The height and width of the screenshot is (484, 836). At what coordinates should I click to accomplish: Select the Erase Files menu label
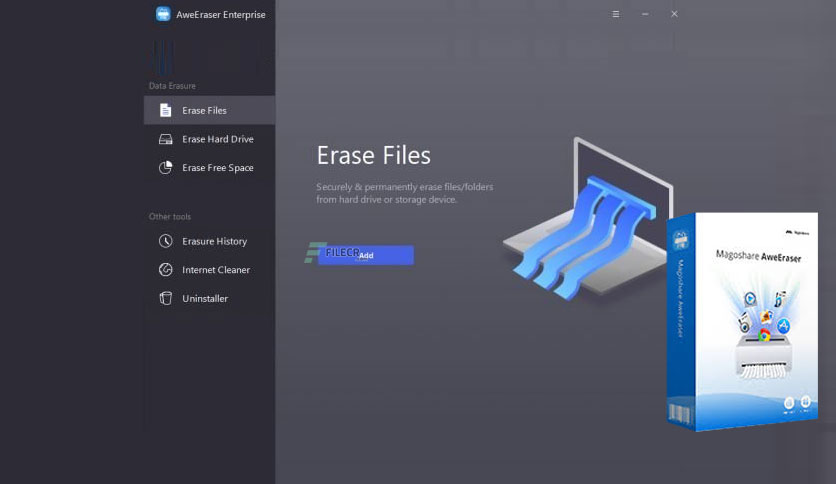[x=204, y=110]
